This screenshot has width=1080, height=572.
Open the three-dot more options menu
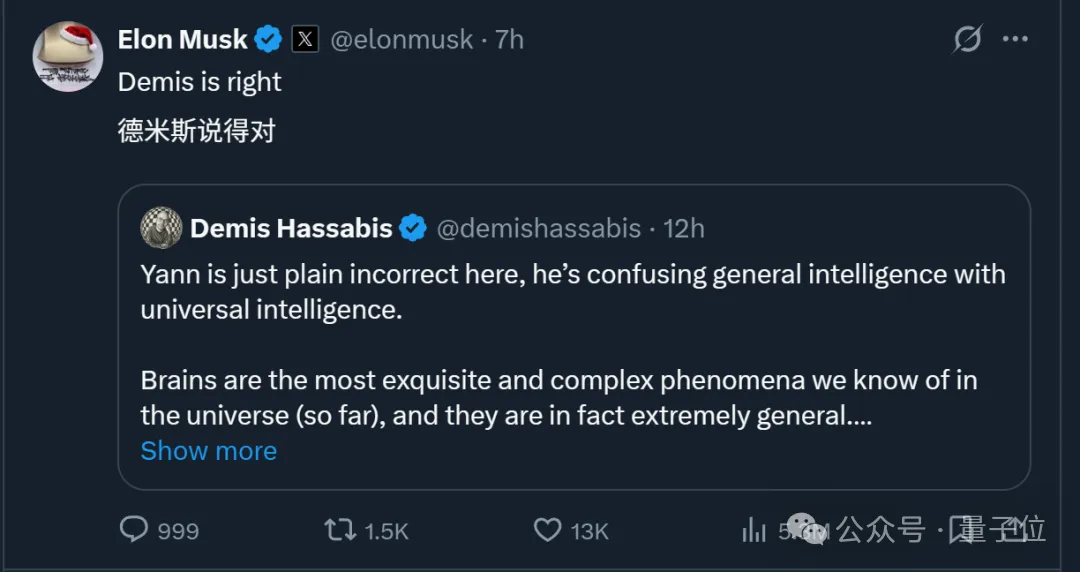1016,40
